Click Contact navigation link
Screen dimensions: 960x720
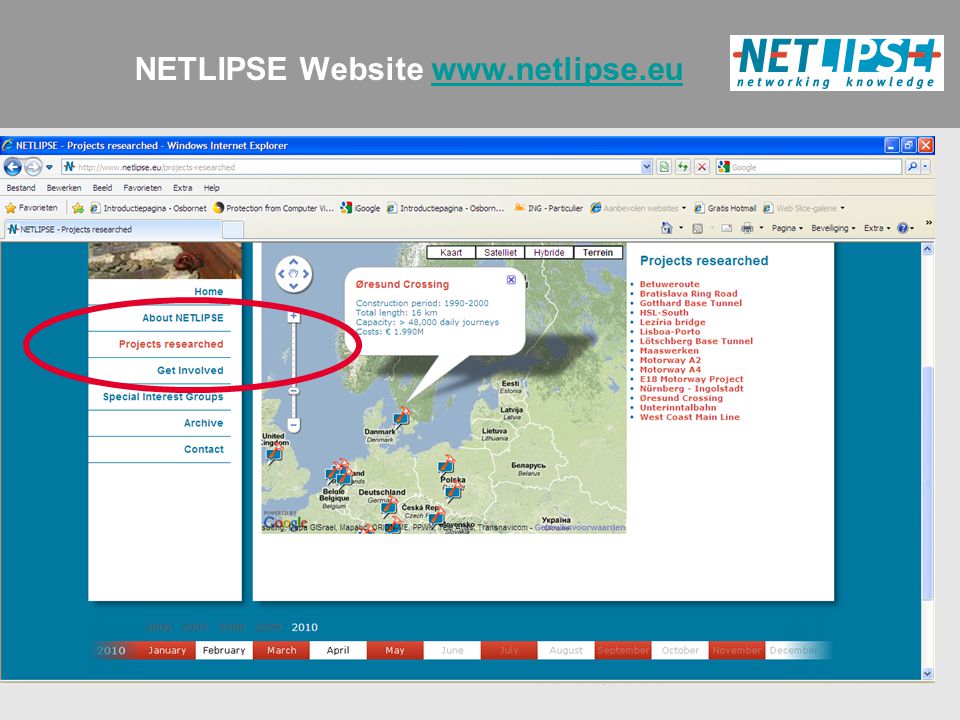(x=204, y=449)
